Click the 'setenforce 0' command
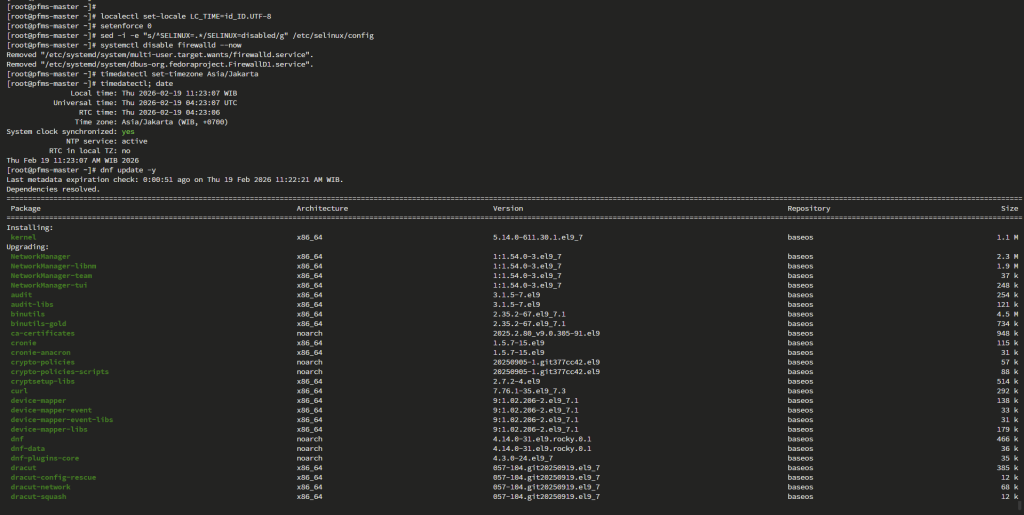The image size is (1024, 515). click(125, 26)
